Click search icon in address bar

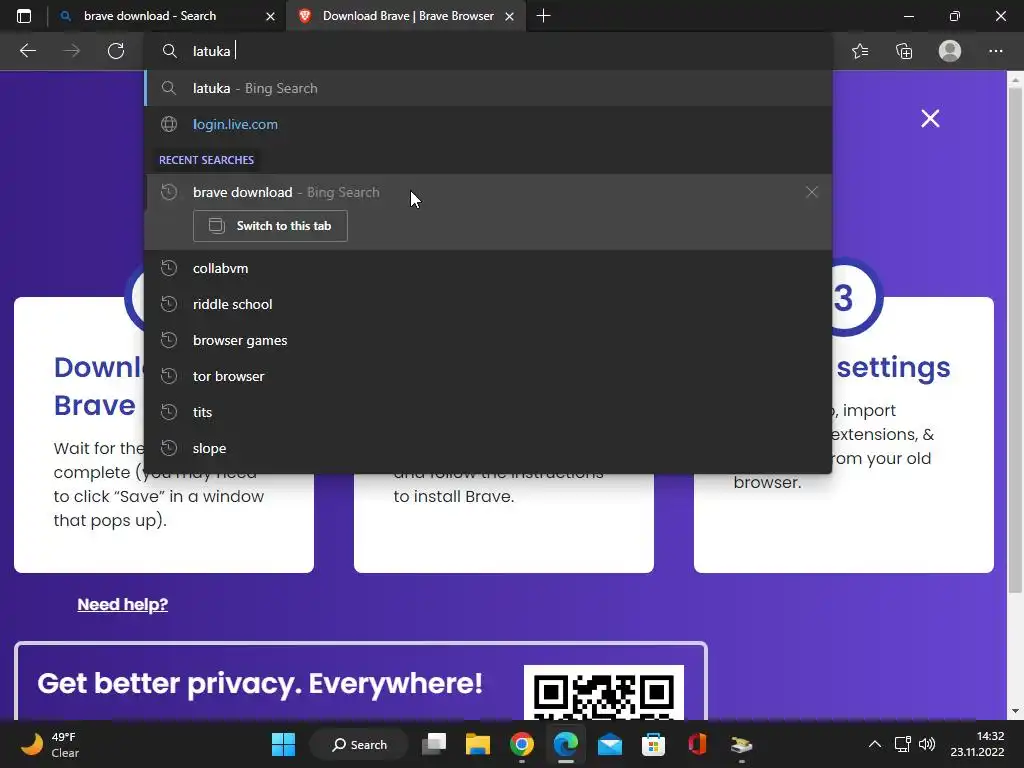click(170, 51)
